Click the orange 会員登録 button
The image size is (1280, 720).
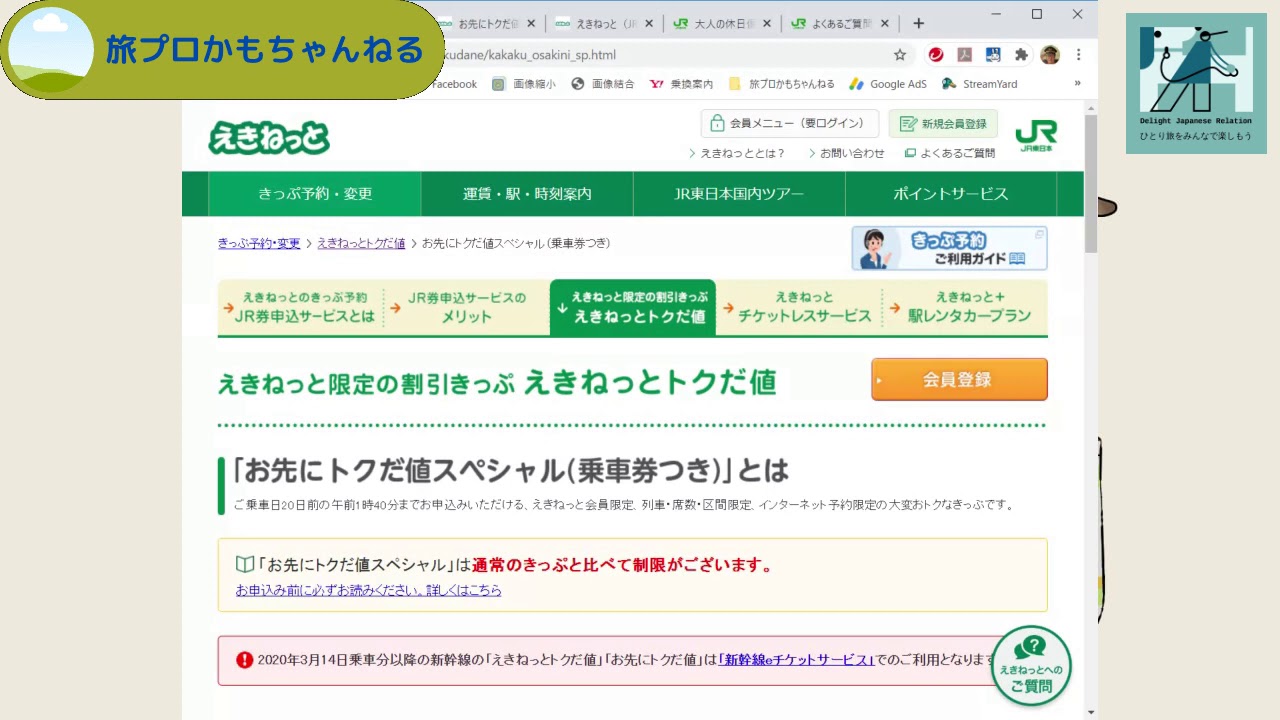click(959, 379)
